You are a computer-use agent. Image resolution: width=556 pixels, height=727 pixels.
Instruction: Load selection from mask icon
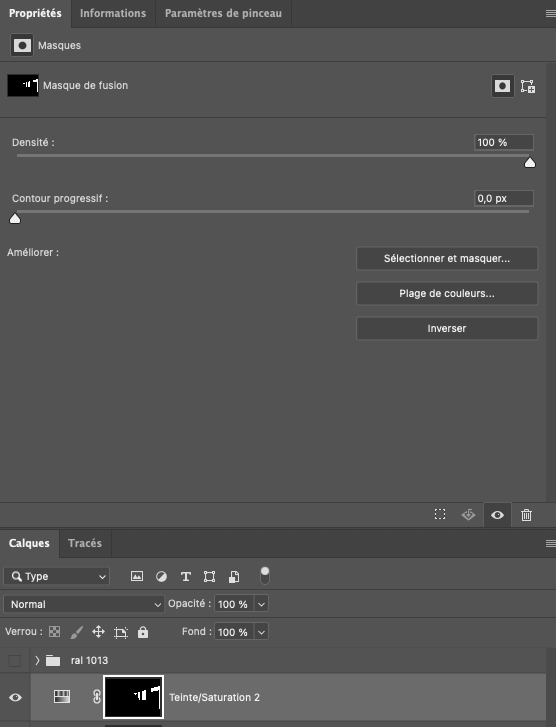click(x=440, y=514)
